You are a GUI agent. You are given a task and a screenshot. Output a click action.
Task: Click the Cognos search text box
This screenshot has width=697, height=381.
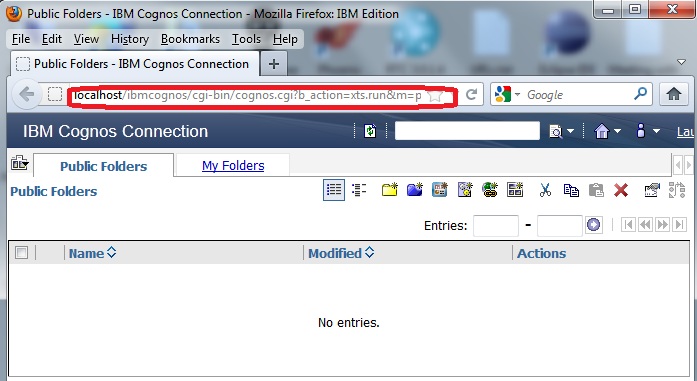click(x=467, y=131)
